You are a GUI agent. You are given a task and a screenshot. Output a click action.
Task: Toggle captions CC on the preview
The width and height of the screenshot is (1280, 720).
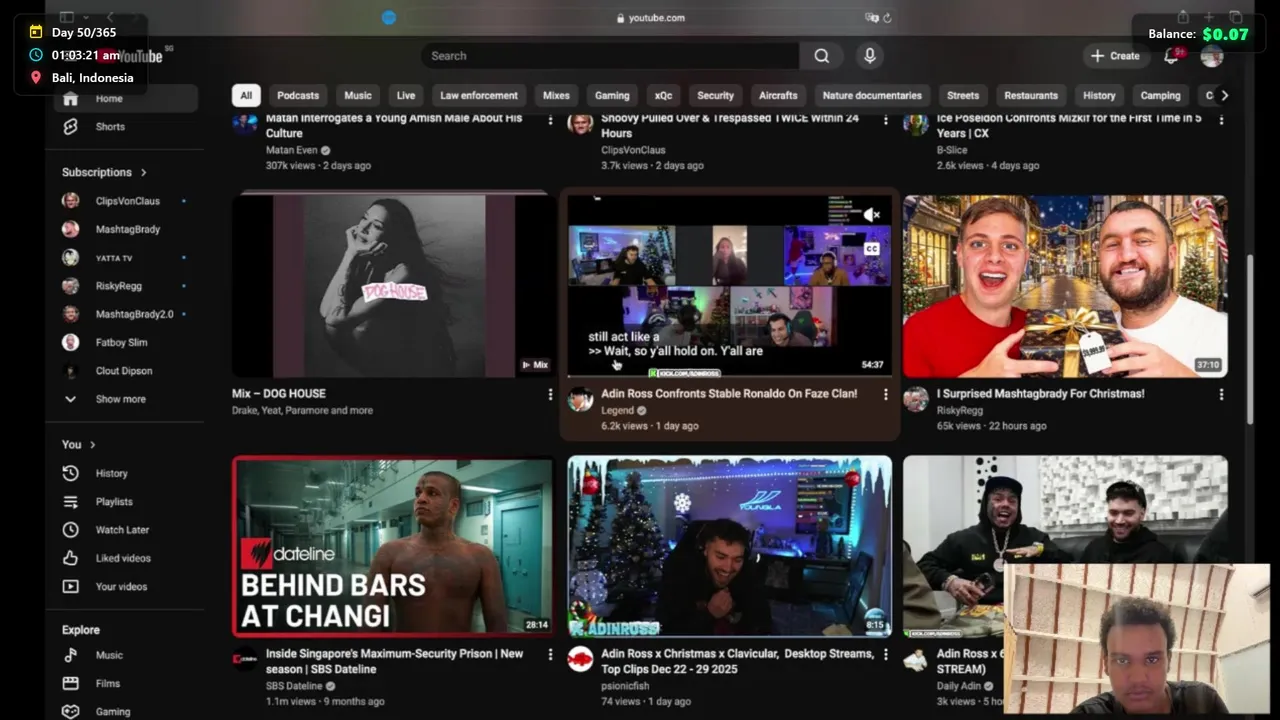click(x=871, y=248)
